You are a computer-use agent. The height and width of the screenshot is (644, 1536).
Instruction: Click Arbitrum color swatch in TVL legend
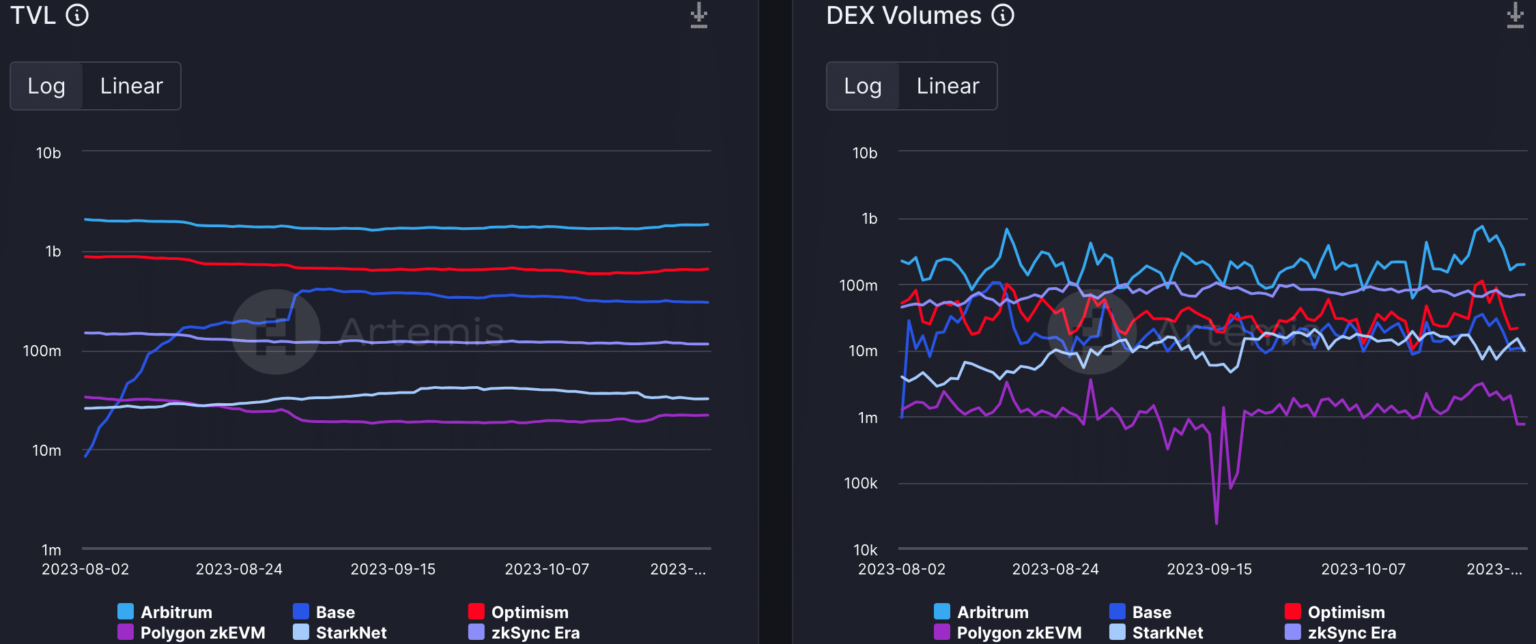coord(125,612)
